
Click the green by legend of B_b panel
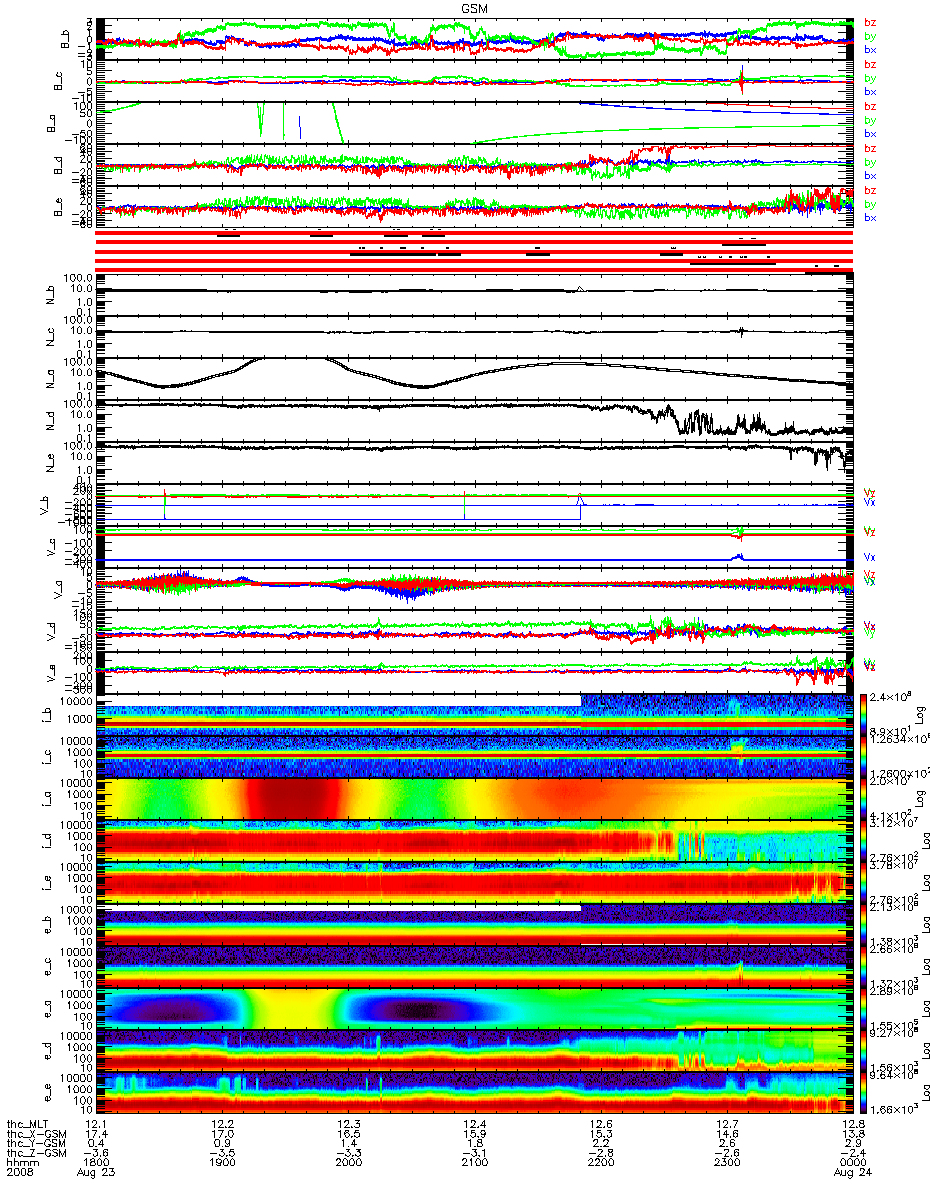click(x=870, y=36)
